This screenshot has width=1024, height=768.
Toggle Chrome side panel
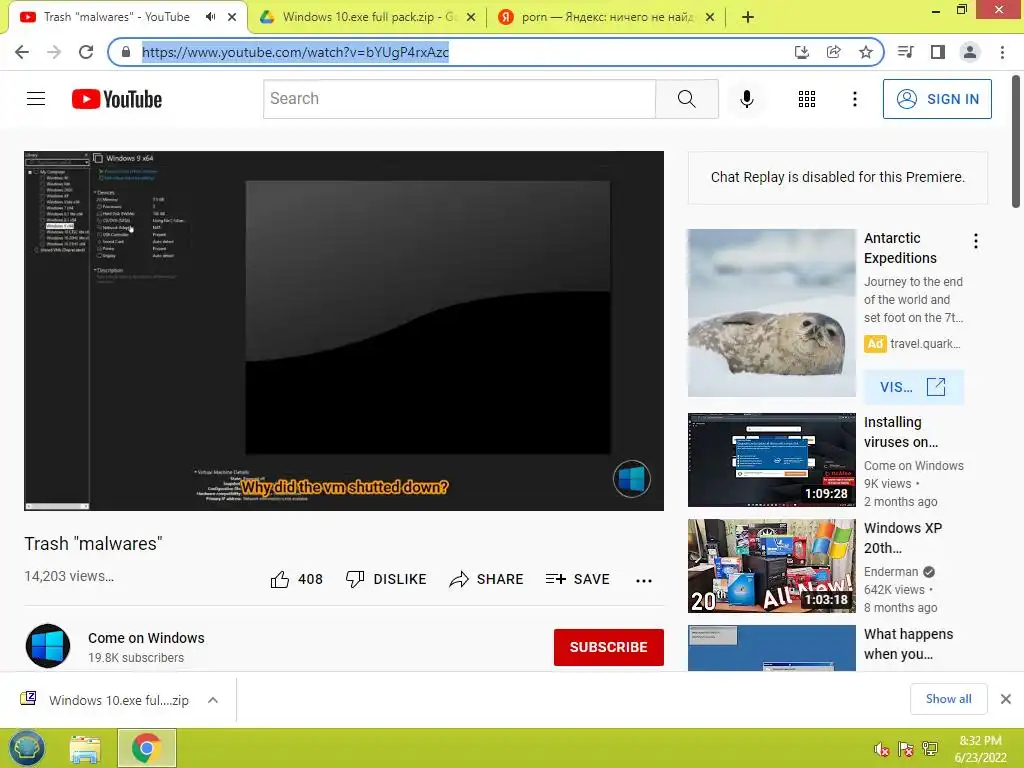pyautogui.click(x=938, y=52)
